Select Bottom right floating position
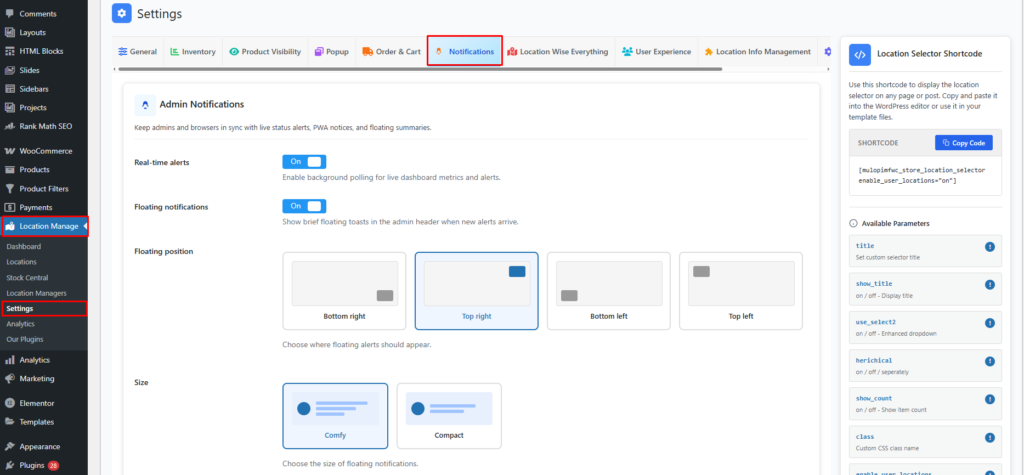Screen dimensions: 1024x475 pos(344,290)
